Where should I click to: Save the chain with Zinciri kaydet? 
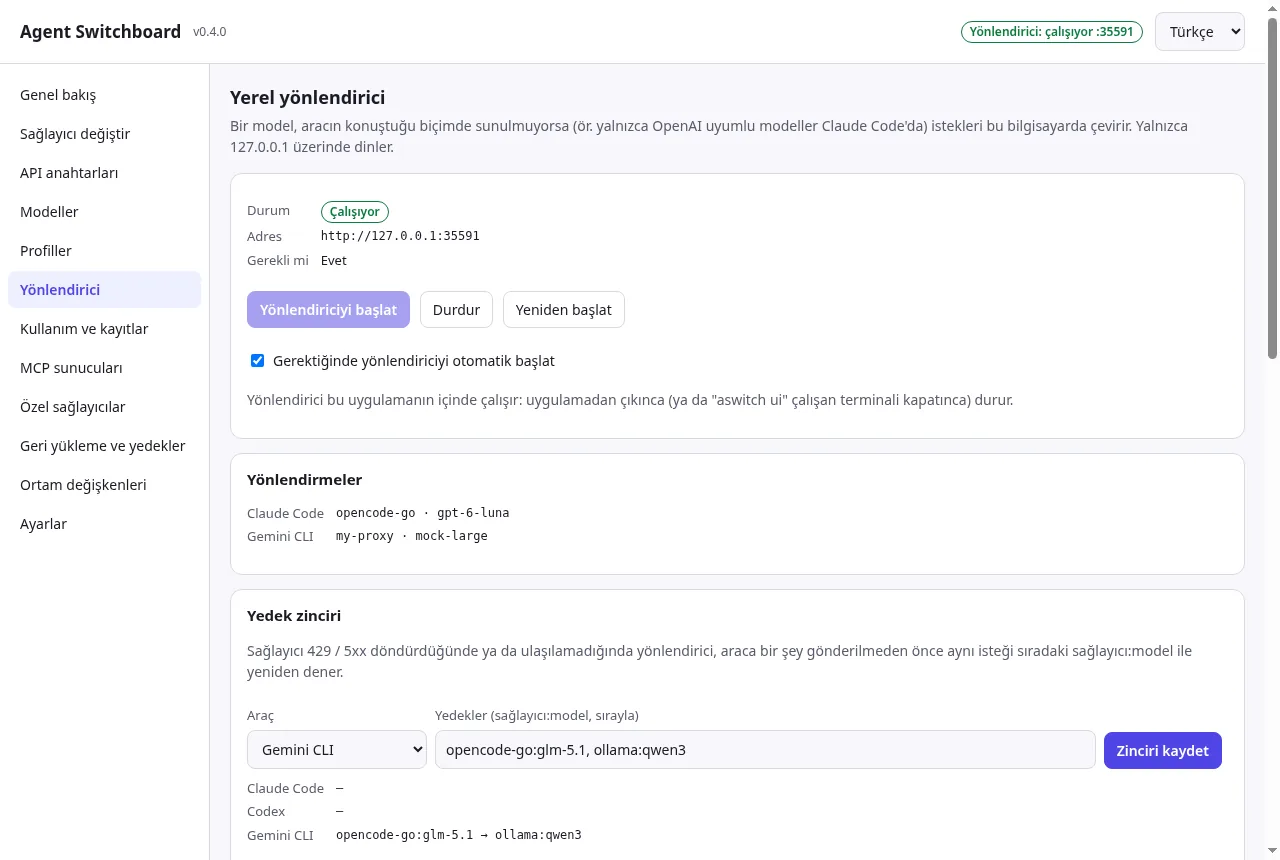pos(1163,750)
